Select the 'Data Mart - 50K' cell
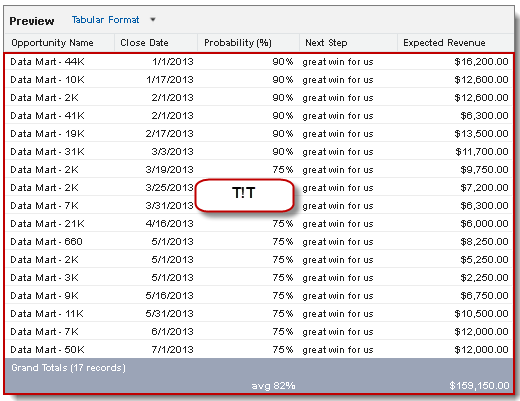 pyautogui.click(x=47, y=350)
